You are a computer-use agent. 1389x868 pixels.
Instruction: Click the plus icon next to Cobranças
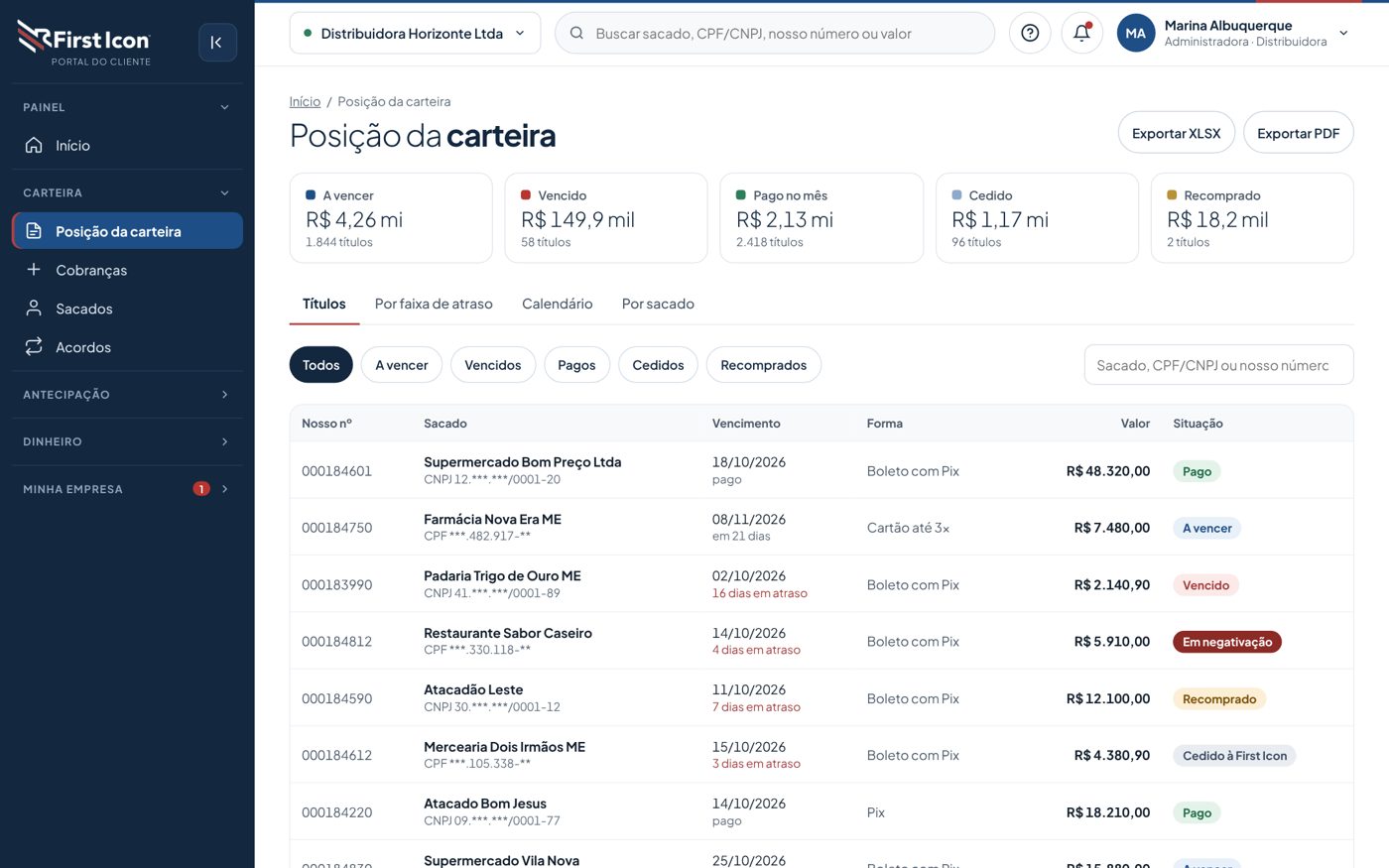point(34,270)
